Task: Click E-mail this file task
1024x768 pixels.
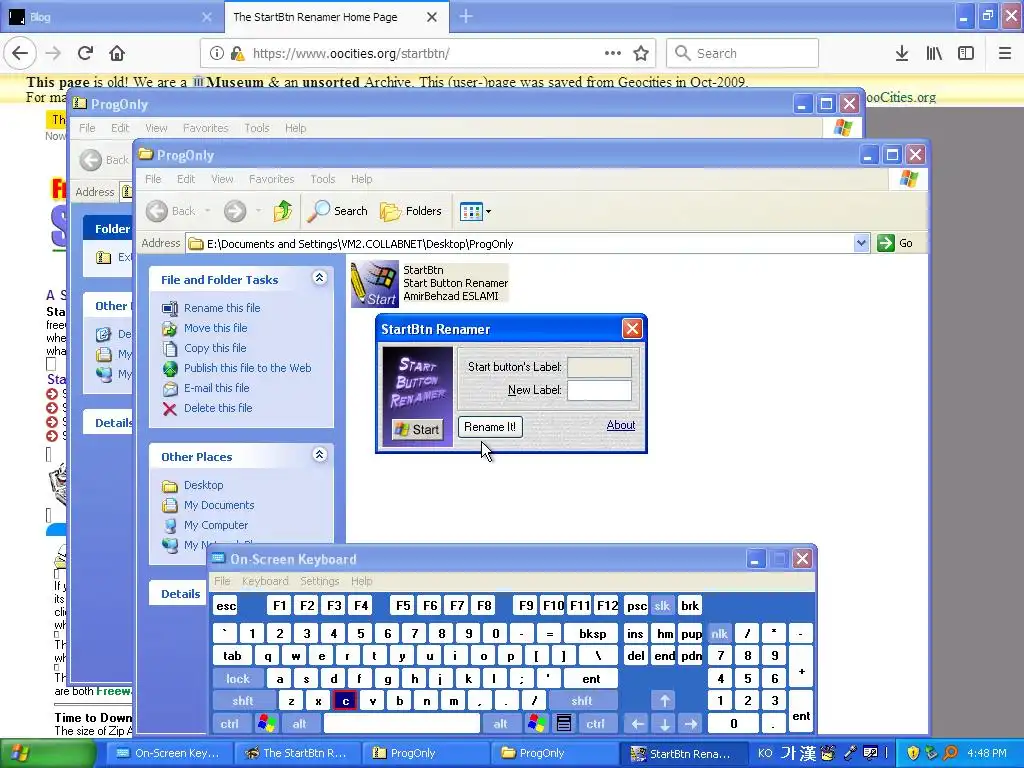Action: click(216, 388)
